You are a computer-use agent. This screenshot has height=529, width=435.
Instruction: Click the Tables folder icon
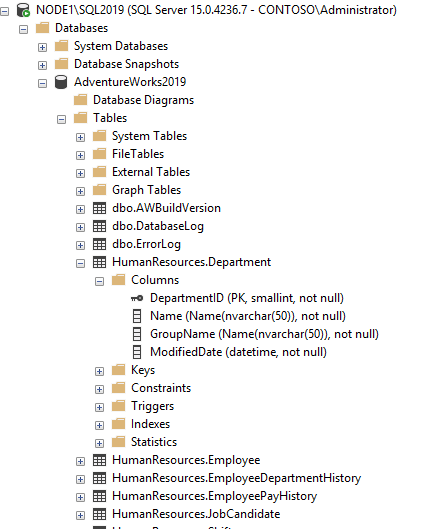pos(80,118)
